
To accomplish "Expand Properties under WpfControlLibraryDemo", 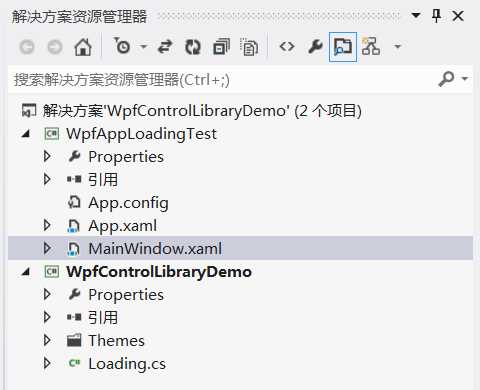I will 47,294.
